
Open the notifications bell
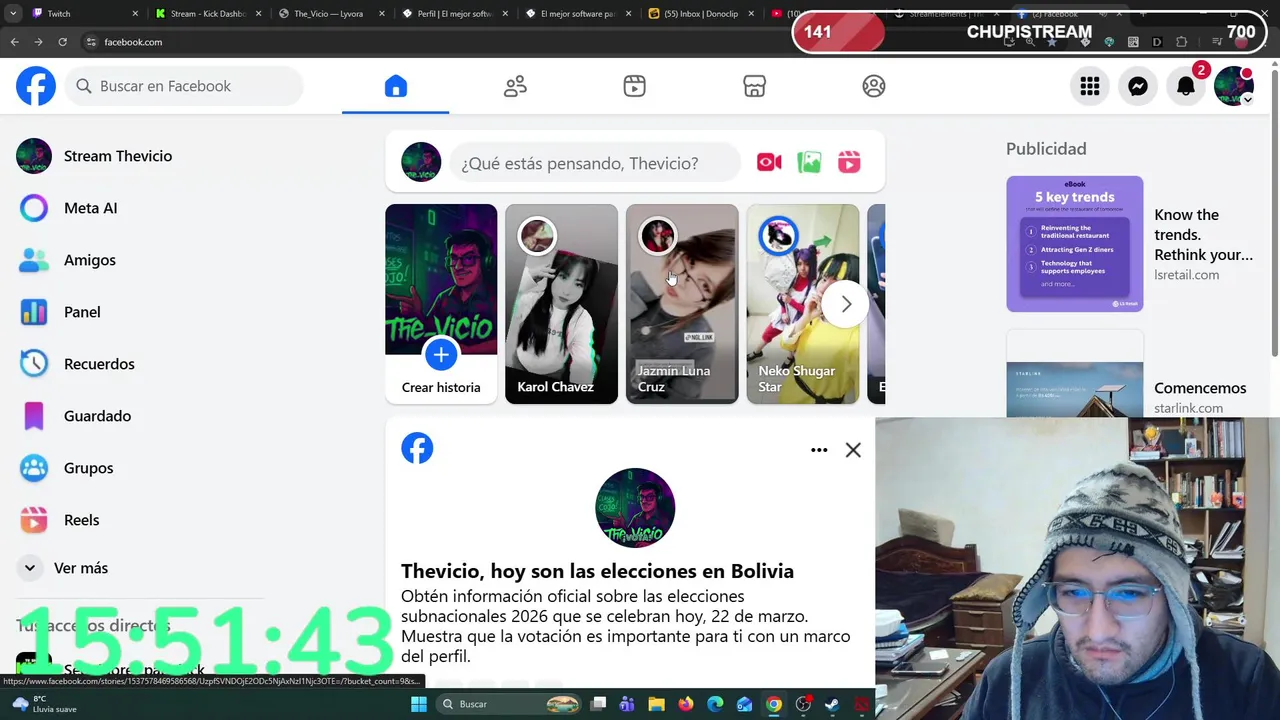(1186, 86)
